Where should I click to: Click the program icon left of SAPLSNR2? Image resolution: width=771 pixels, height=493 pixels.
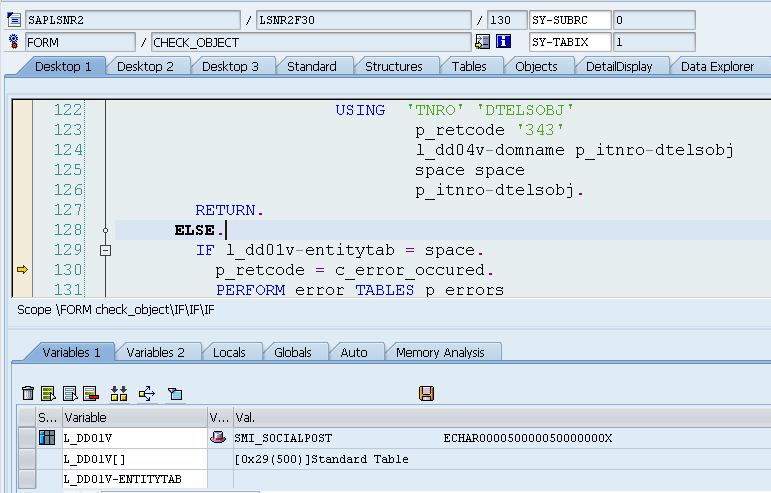(x=14, y=20)
